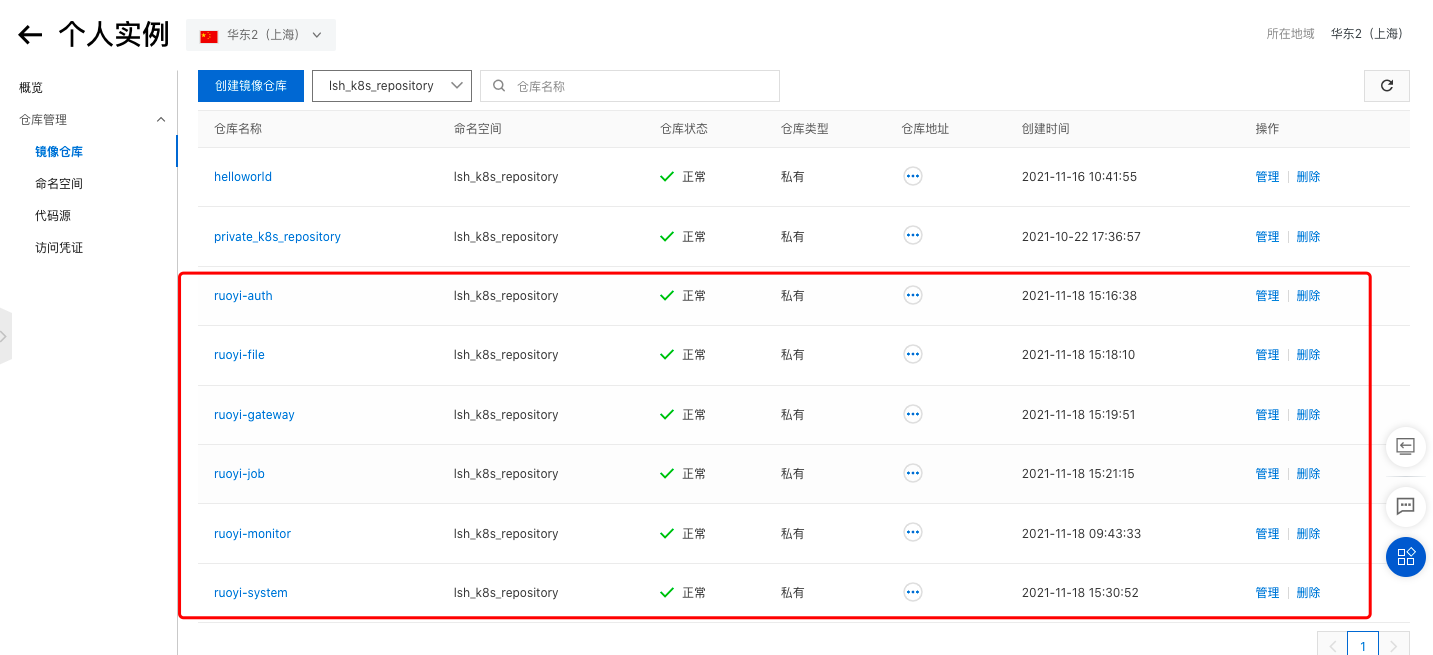
Task: Refresh the repository list
Action: coord(1386,86)
